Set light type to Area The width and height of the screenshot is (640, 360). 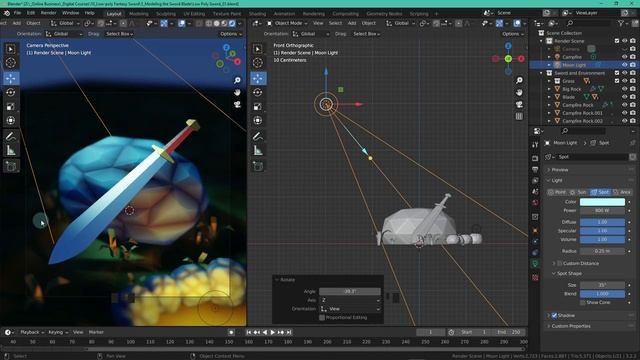click(x=622, y=192)
